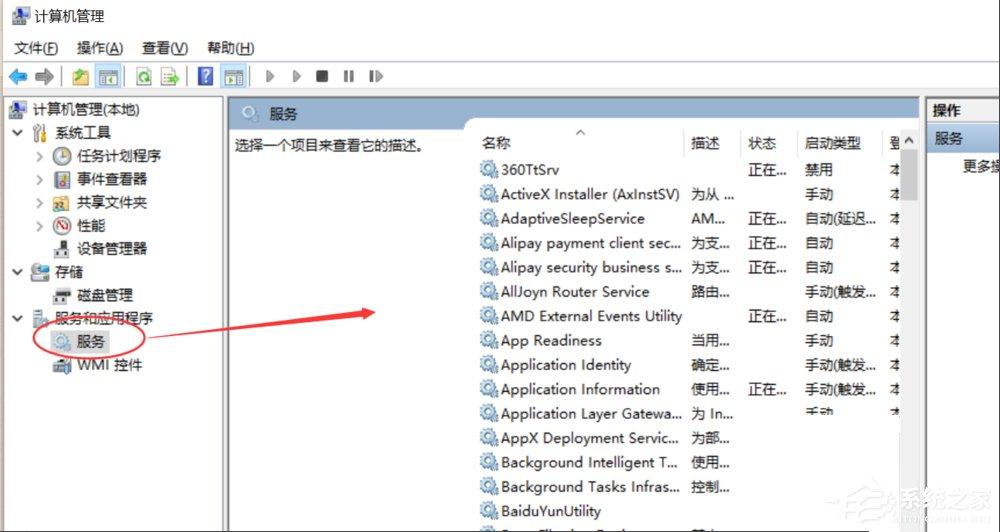Open the Help question mark icon
The image size is (1000, 532).
coord(205,77)
